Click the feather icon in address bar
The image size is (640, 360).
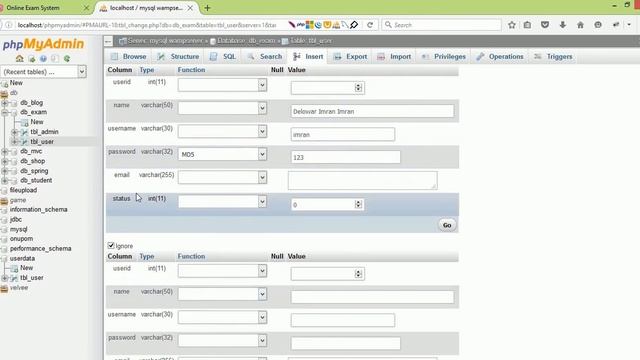click(291, 25)
